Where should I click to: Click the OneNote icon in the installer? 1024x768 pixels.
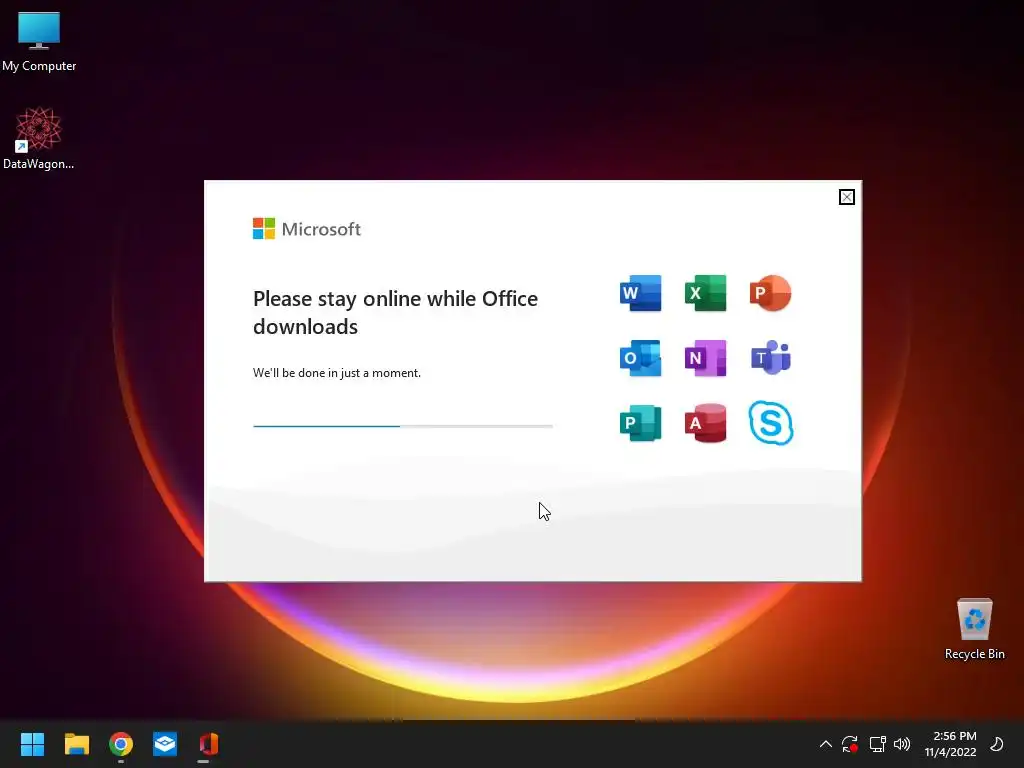click(x=705, y=358)
